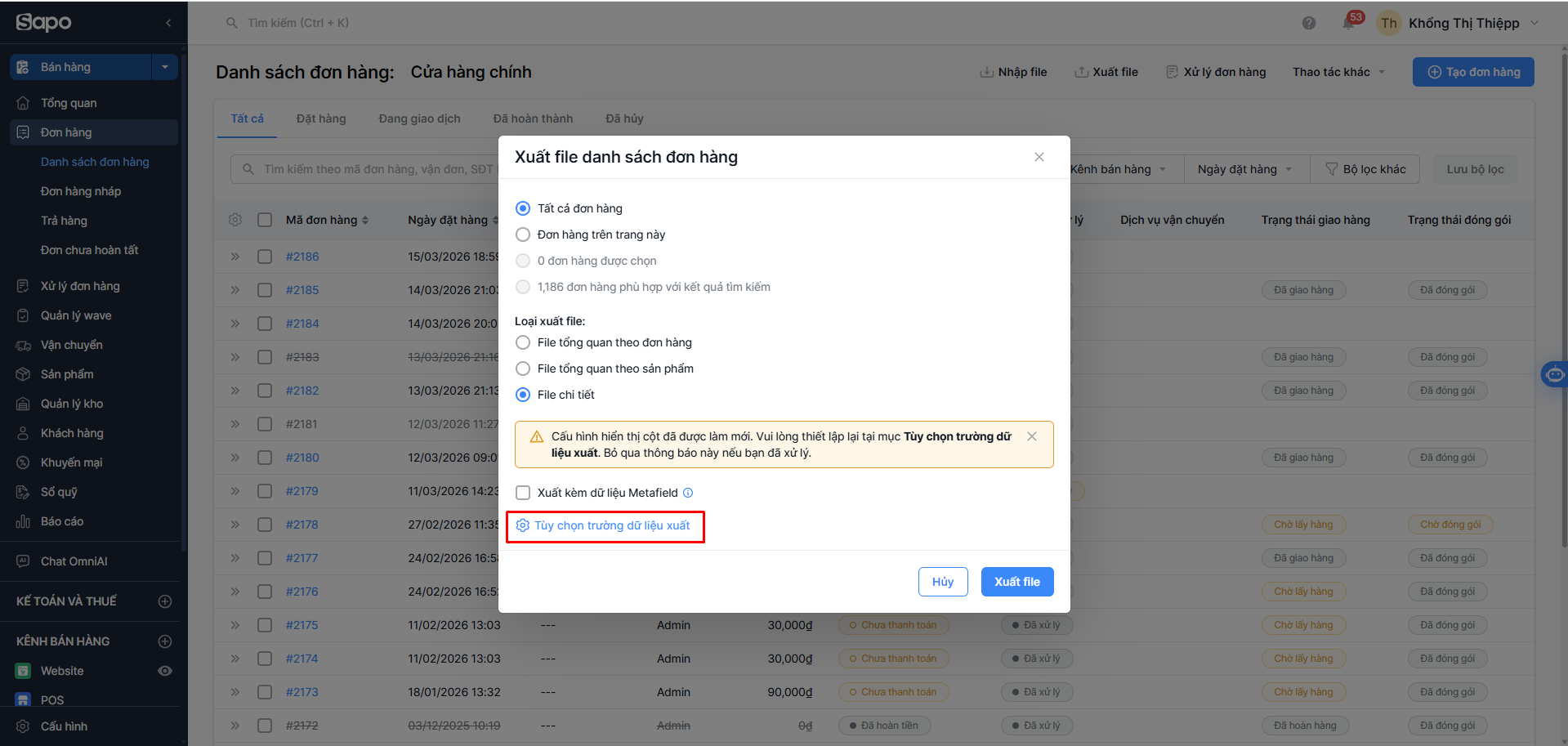
Task: Open 'Báo cáo' in sidebar menu
Action: click(62, 521)
